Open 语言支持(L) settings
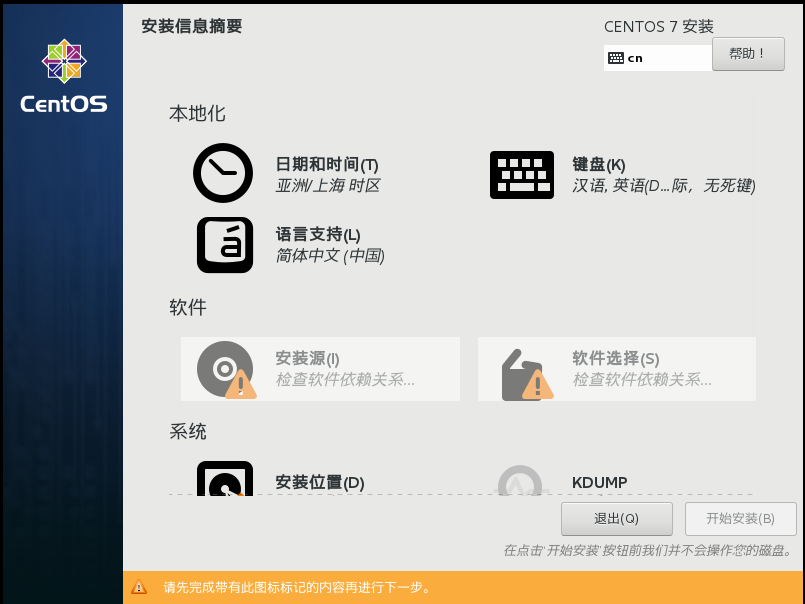 pos(318,235)
